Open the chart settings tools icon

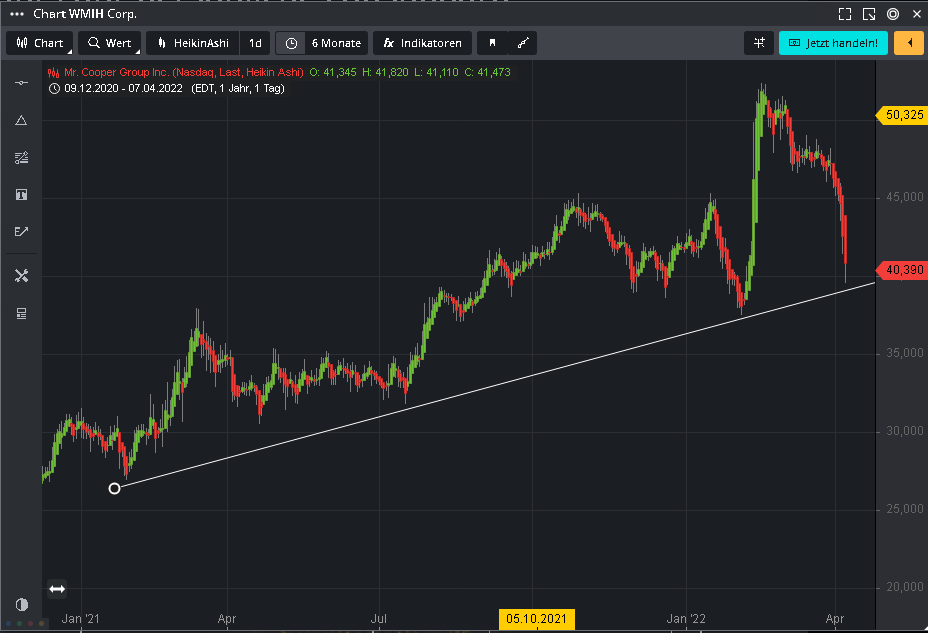[x=21, y=276]
